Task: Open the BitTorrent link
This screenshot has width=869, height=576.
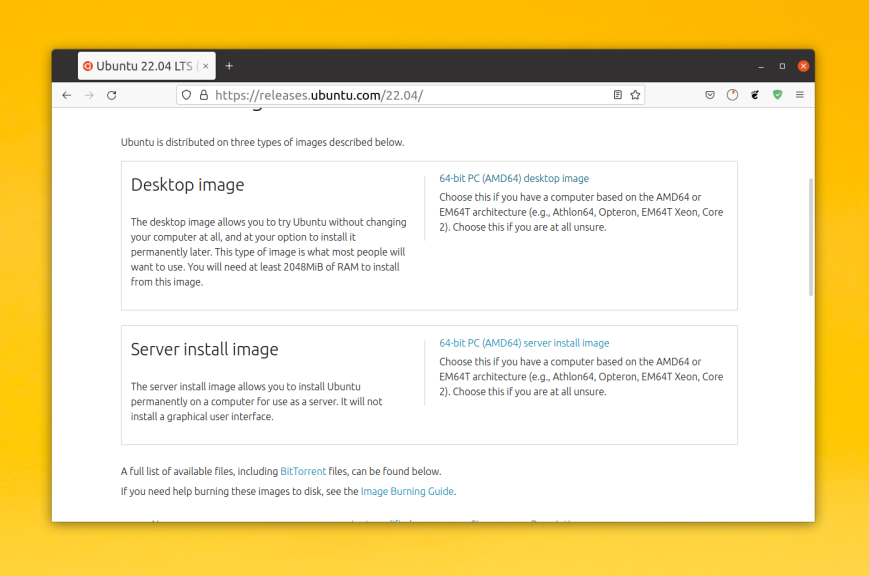Action: pyautogui.click(x=303, y=471)
